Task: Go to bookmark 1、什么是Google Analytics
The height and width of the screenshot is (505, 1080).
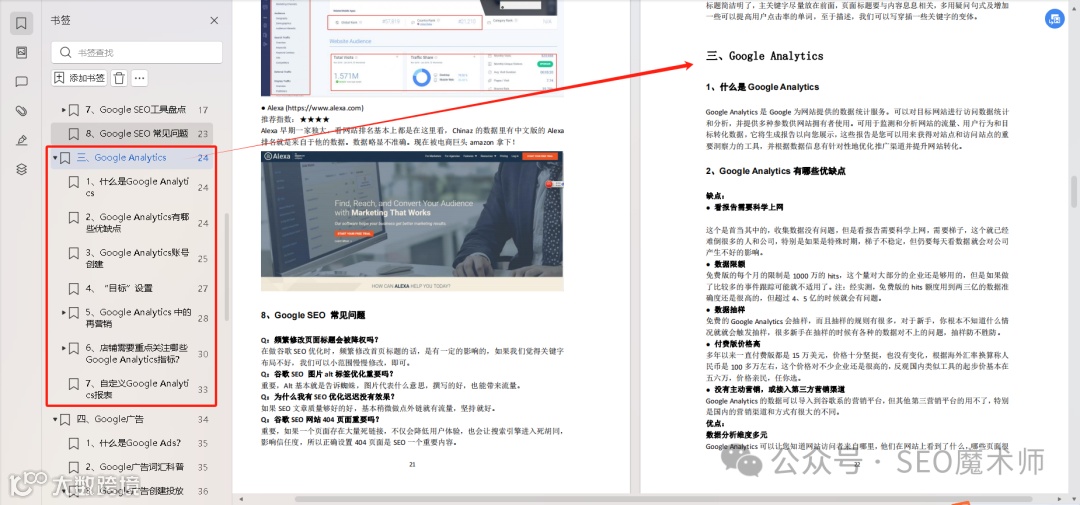Action: click(138, 187)
